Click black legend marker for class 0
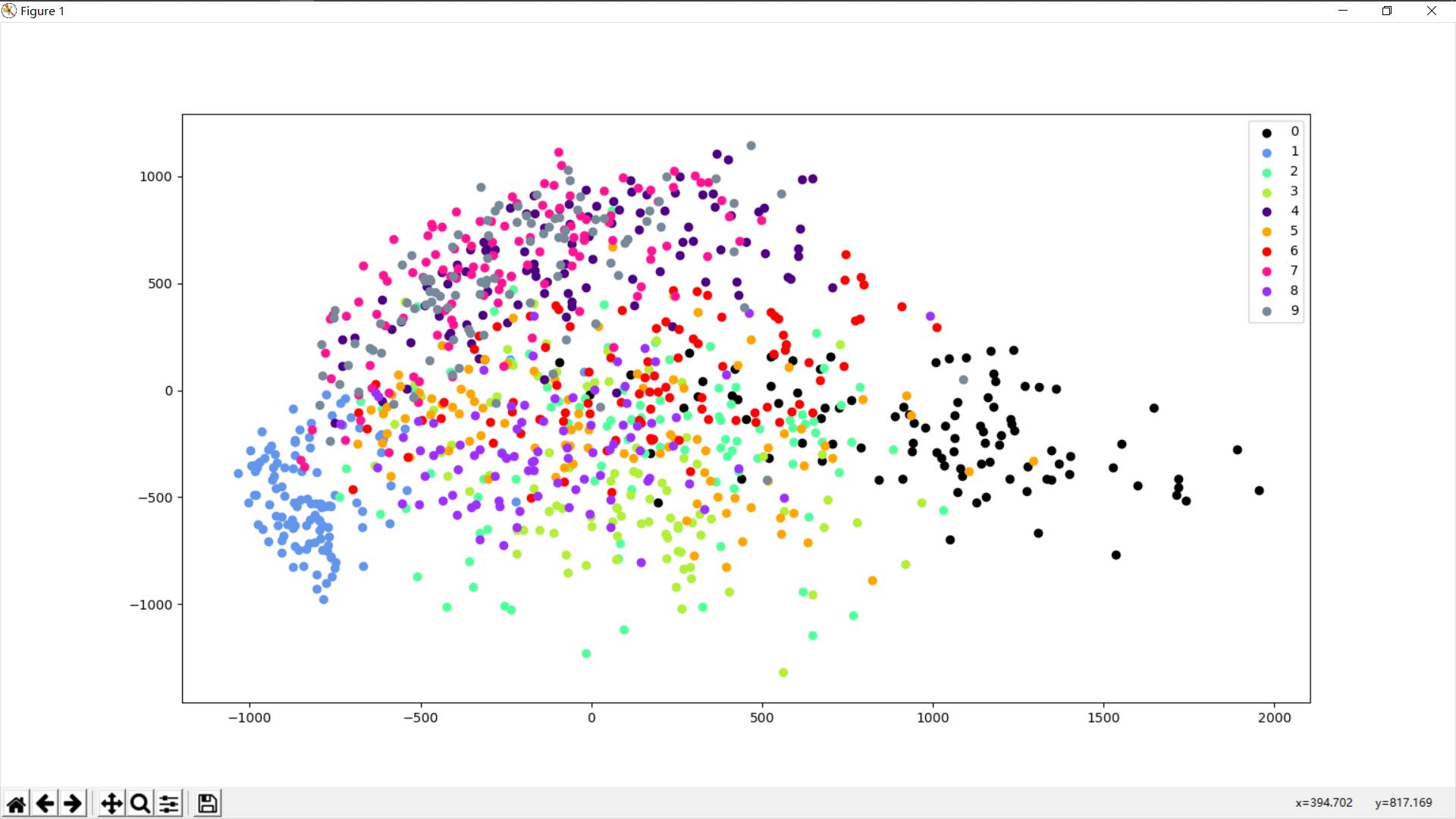This screenshot has height=819, width=1456. click(1266, 133)
